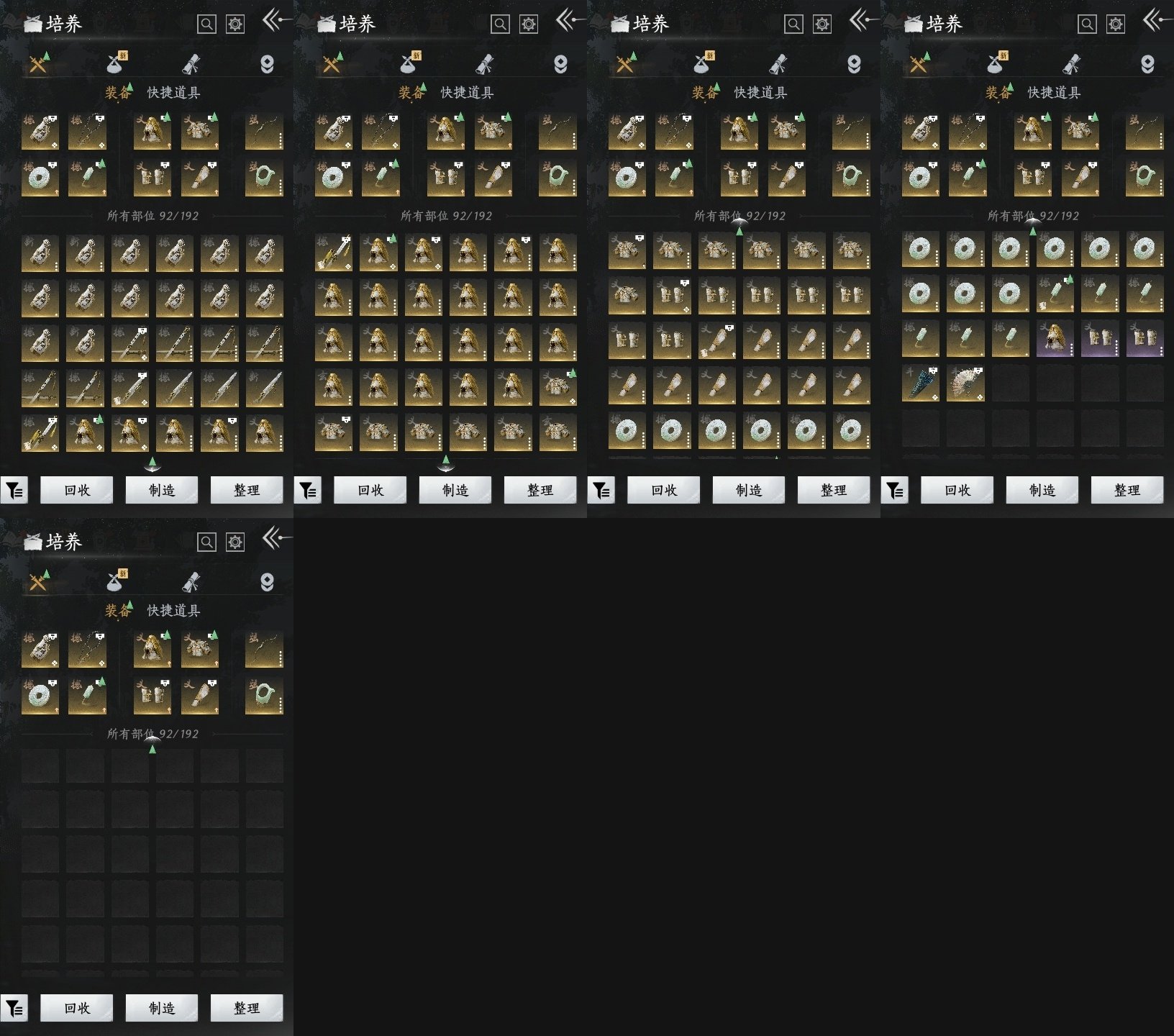Switch to the 装备 tab in the bottom-left panel

(118, 611)
